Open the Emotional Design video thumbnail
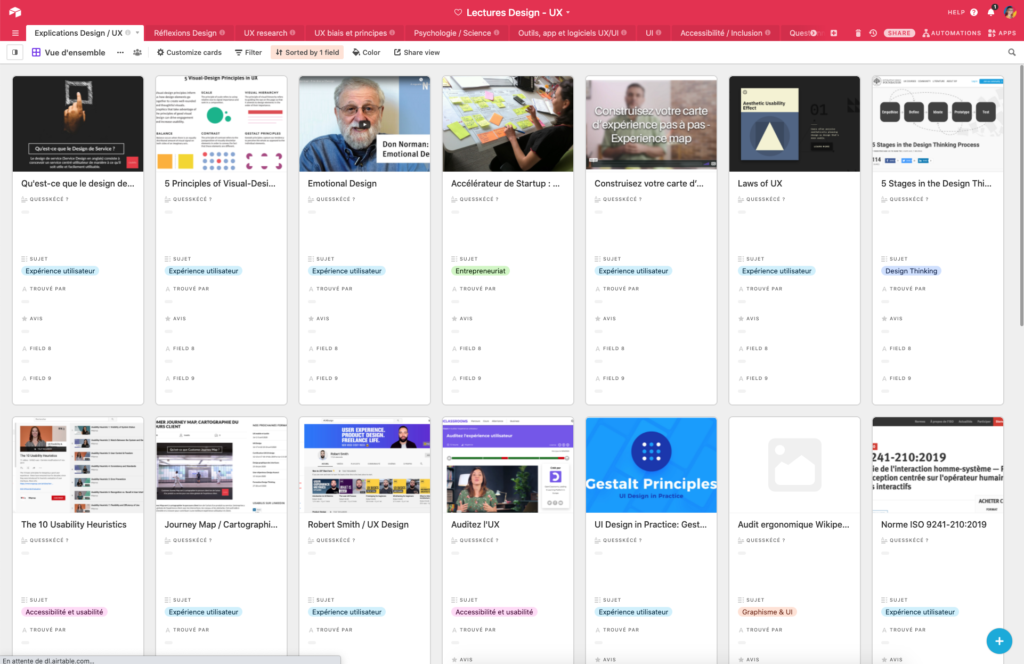Image resolution: width=1024 pixels, height=664 pixels. [x=364, y=124]
